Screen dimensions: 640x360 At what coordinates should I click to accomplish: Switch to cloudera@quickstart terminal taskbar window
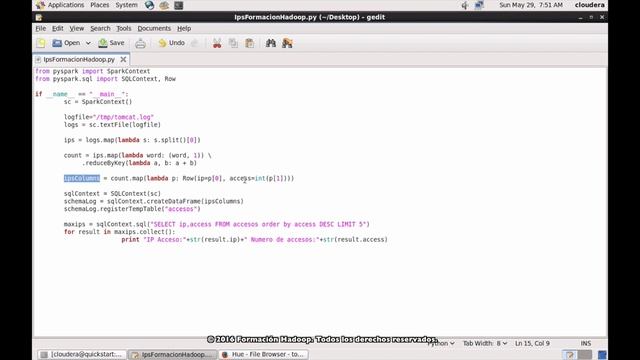pos(82,354)
